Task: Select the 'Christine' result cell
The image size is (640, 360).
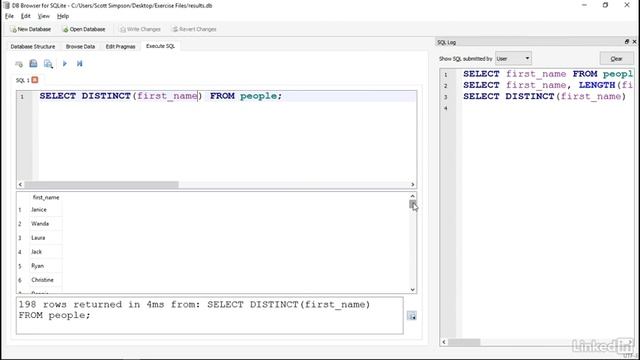Action: [46, 280]
